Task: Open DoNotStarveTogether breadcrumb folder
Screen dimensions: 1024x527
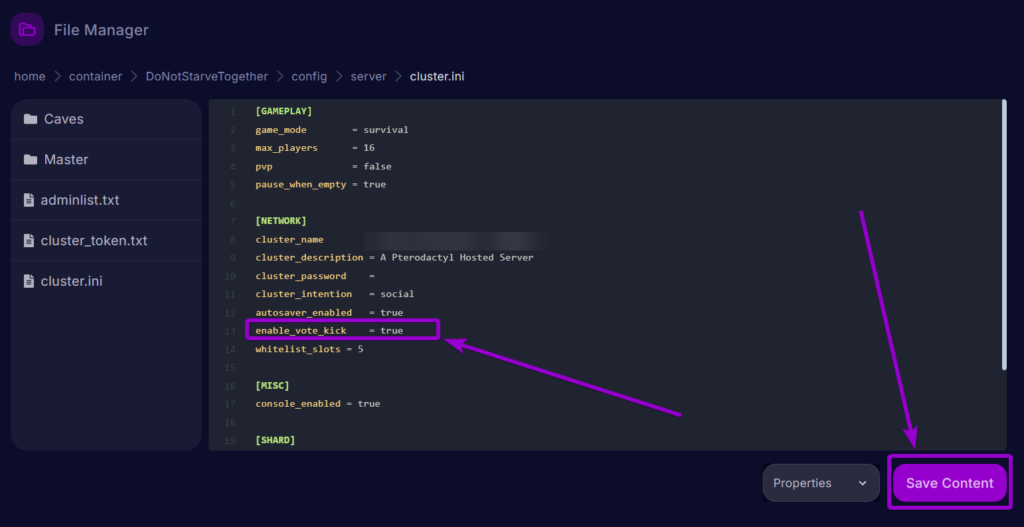Action: [207, 76]
